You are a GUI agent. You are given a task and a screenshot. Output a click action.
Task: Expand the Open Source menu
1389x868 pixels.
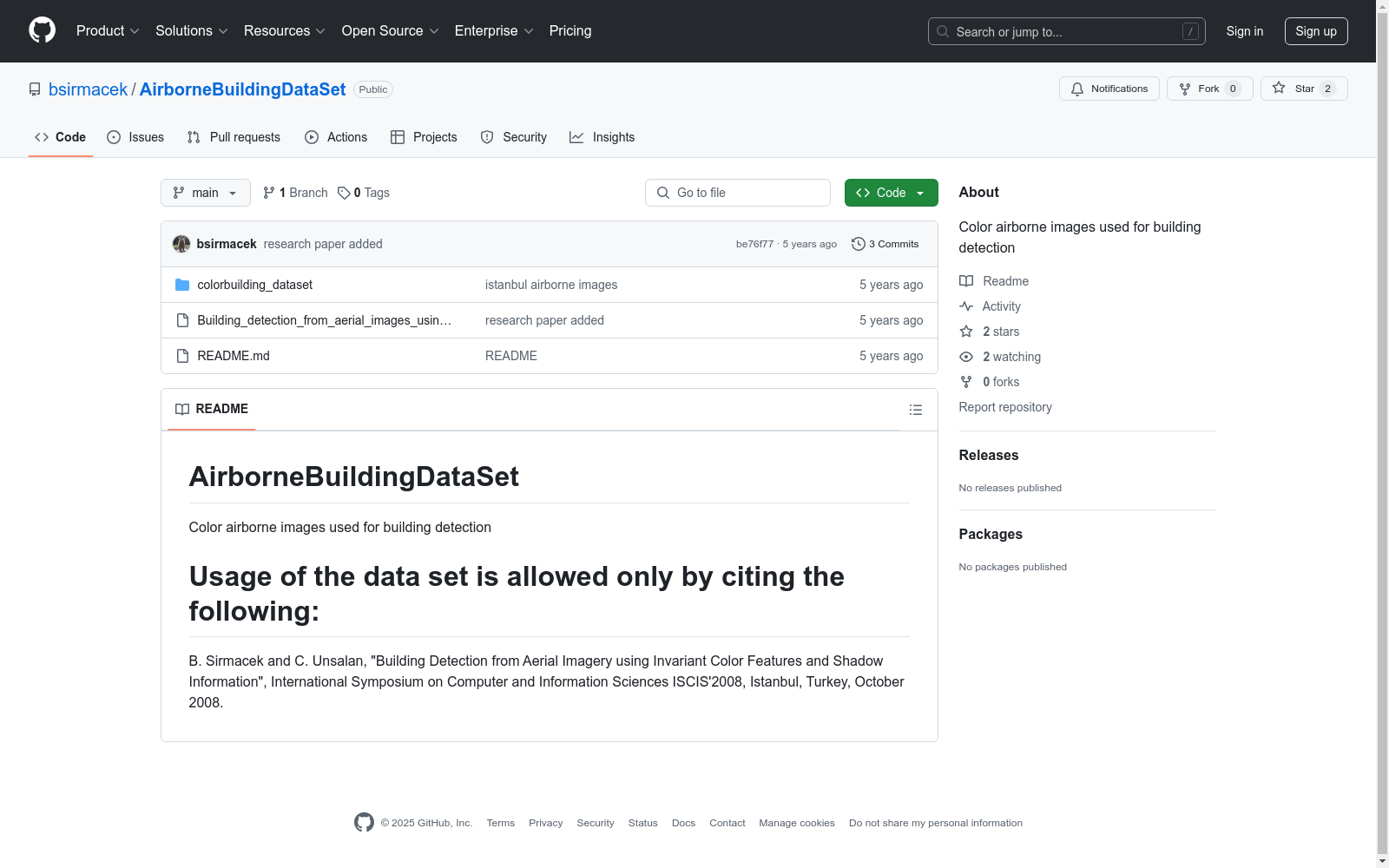pos(391,31)
